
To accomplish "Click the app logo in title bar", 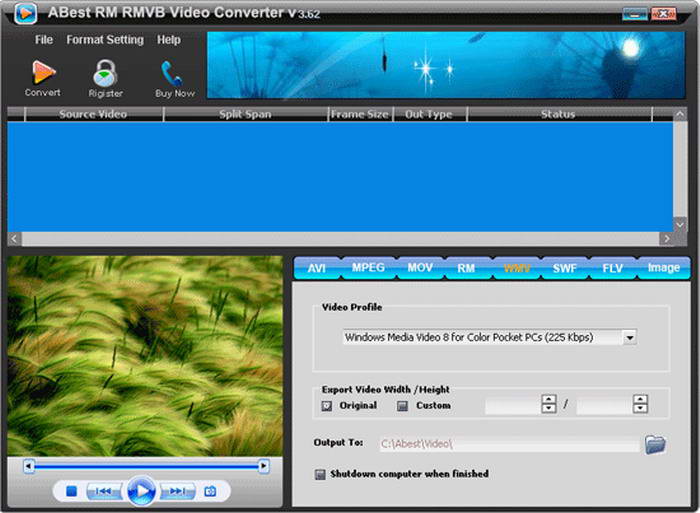I will 25,13.
